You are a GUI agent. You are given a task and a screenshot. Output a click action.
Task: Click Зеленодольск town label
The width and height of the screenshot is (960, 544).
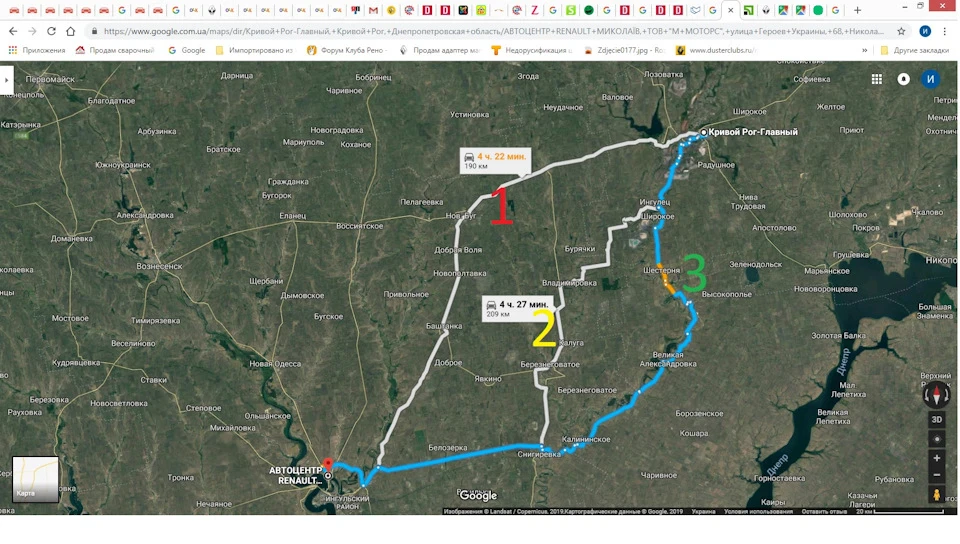756,264
